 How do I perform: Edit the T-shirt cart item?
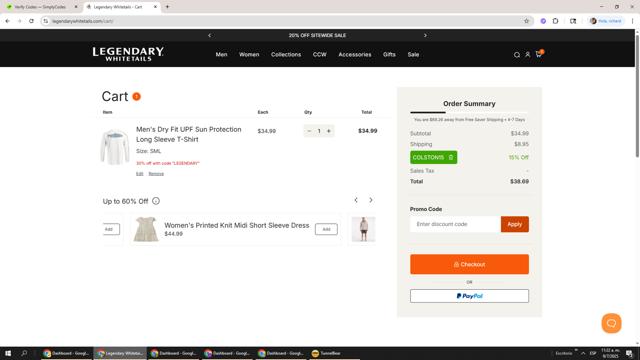140,174
